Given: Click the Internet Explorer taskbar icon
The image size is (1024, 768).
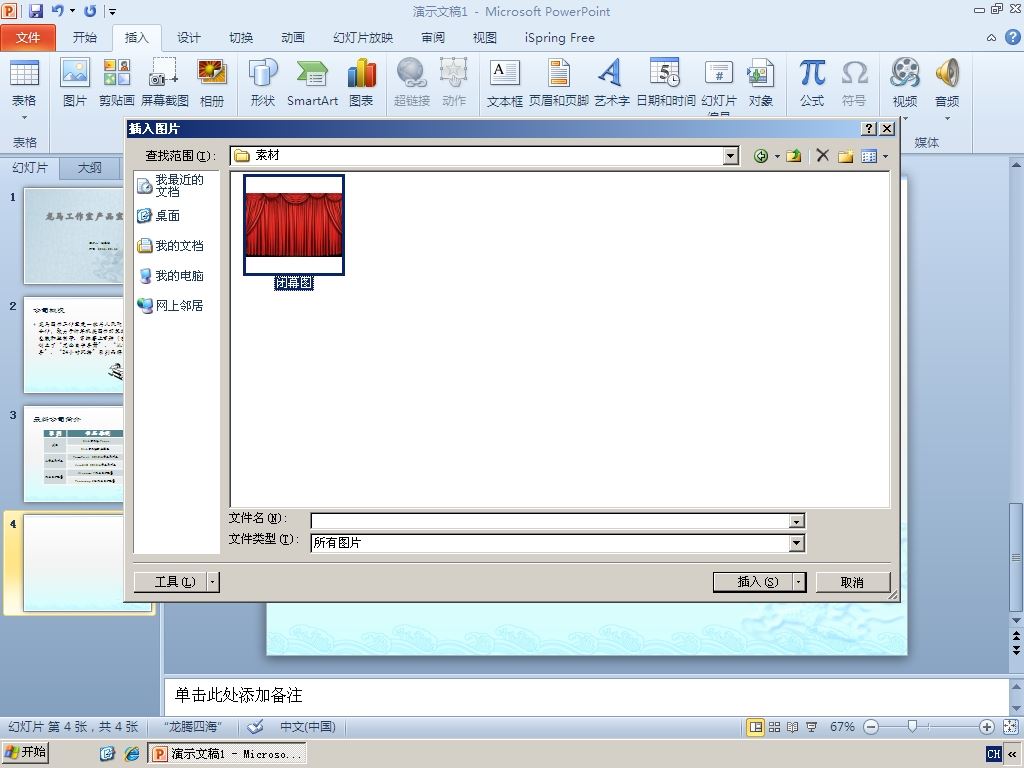Looking at the screenshot, I should (x=132, y=754).
